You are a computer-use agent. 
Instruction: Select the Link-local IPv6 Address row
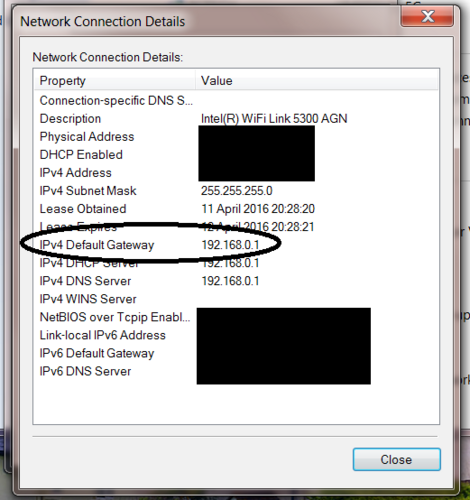click(236, 335)
